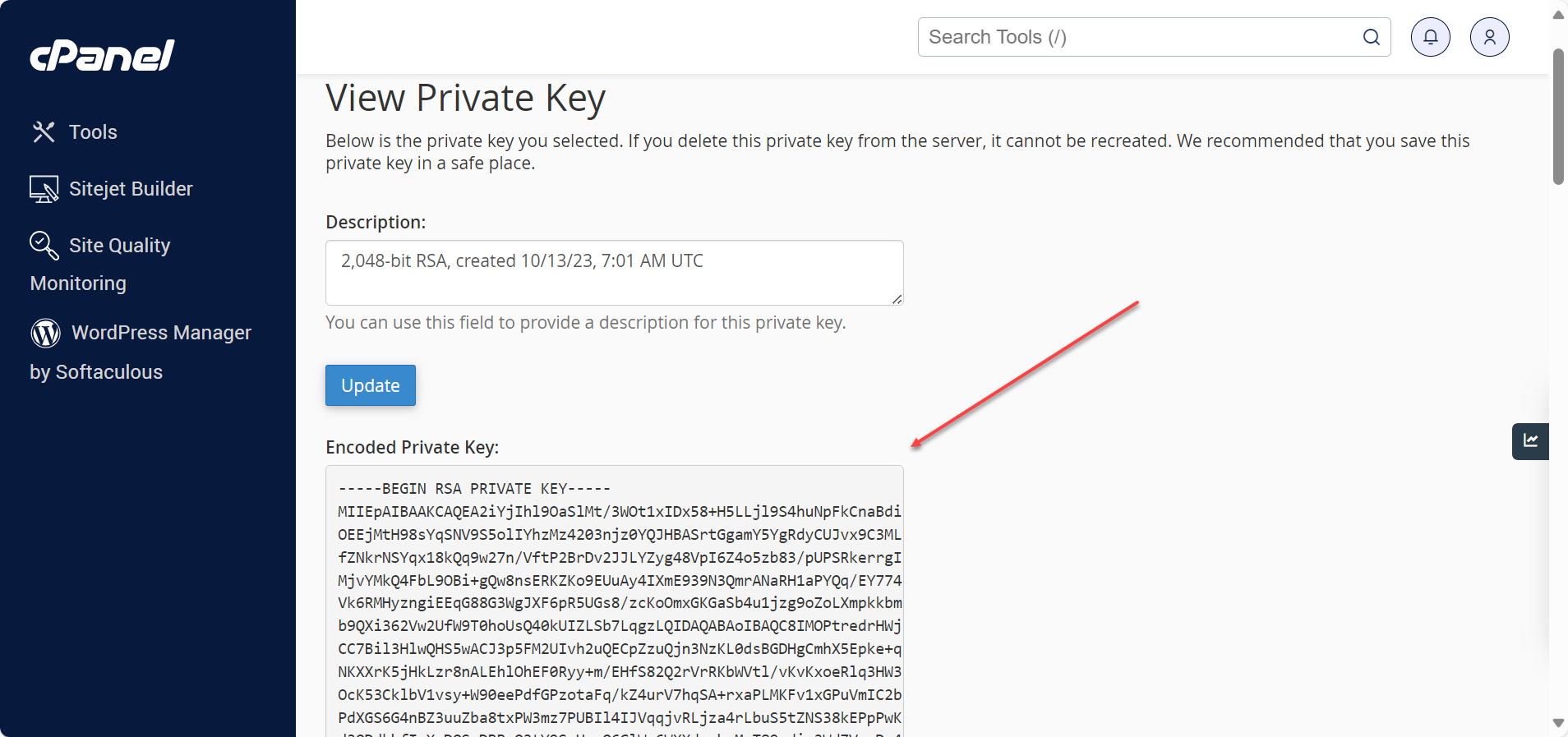Select Site Quality Monitoring in the sidebar
Viewport: 1568px width, 737px height.
tap(120, 245)
